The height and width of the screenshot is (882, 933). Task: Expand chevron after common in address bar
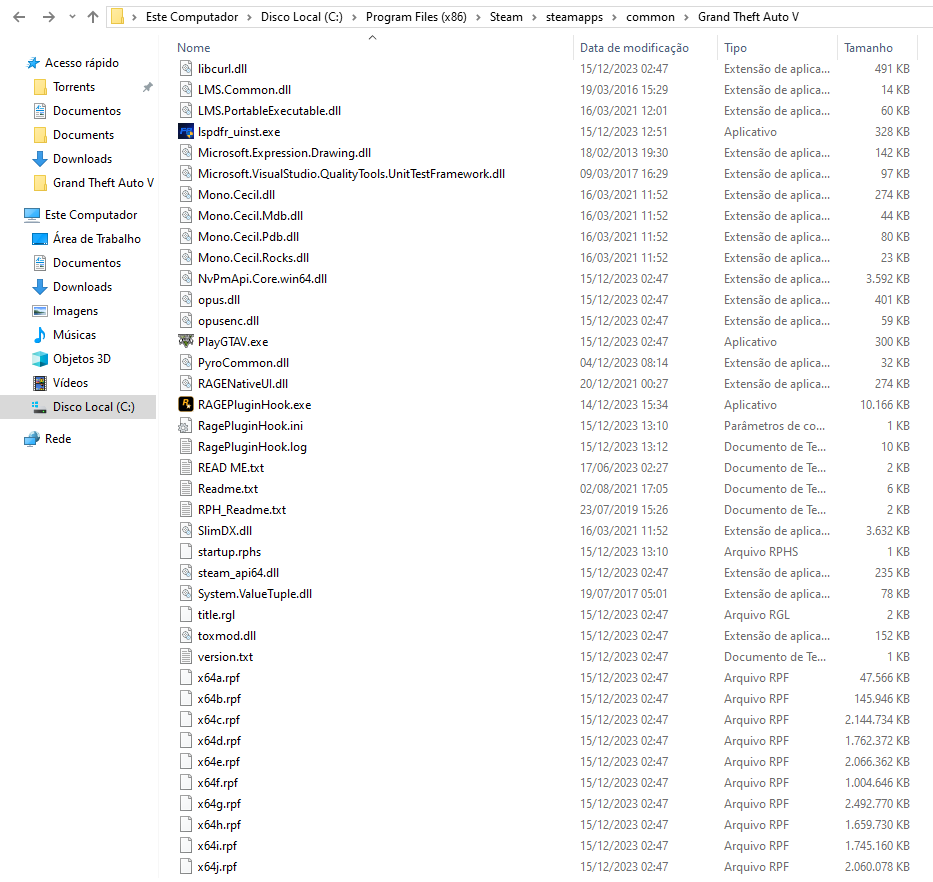tap(687, 17)
